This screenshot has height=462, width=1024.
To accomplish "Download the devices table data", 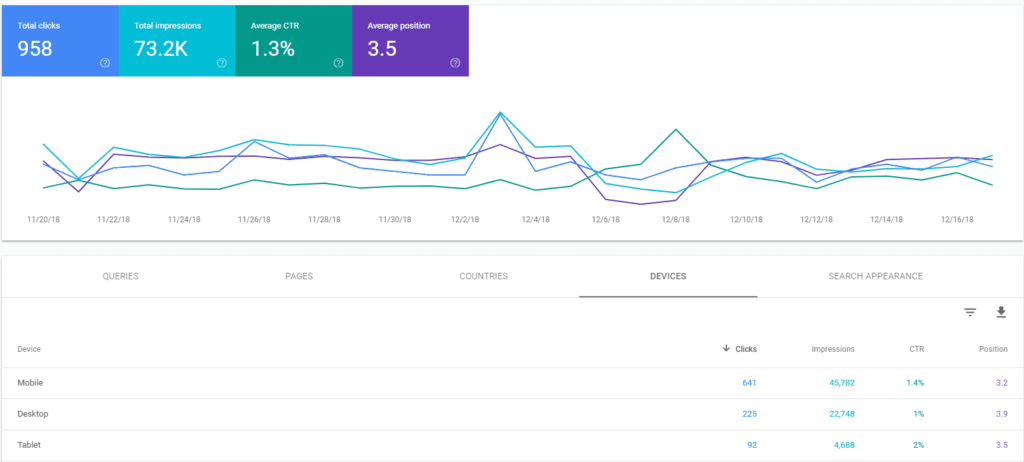I will click(1000, 313).
